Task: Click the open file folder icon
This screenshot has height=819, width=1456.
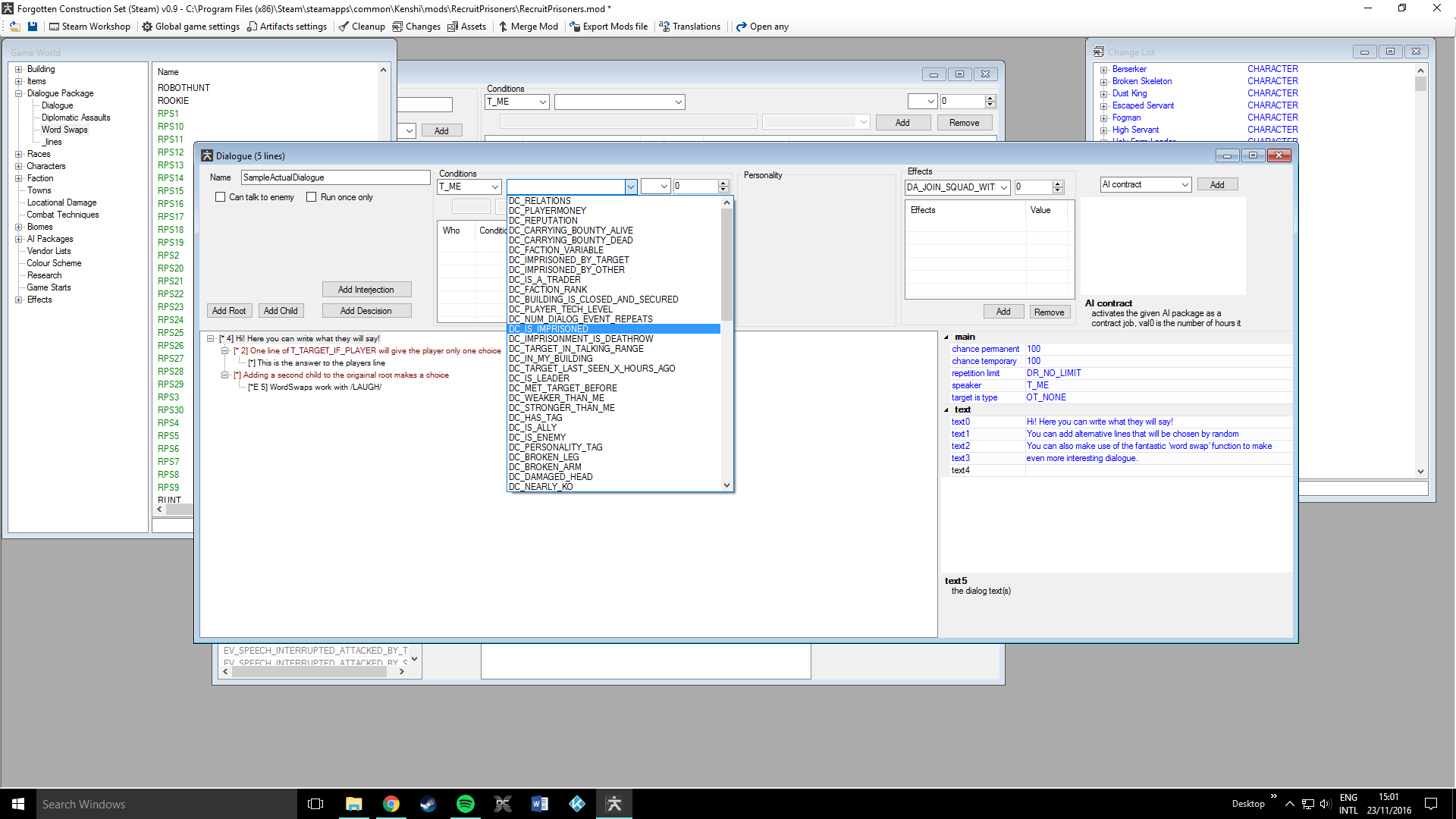Action: click(x=14, y=27)
